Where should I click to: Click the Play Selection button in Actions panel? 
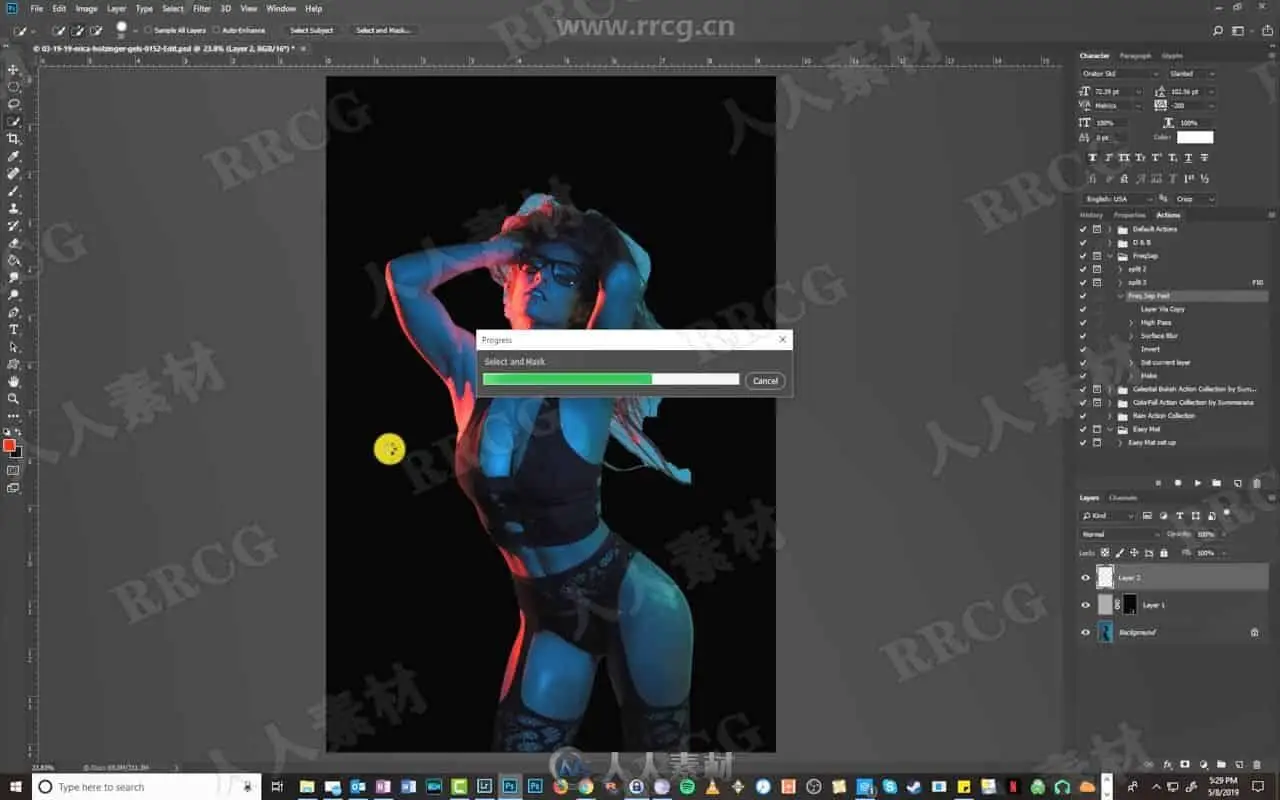pyautogui.click(x=1198, y=483)
